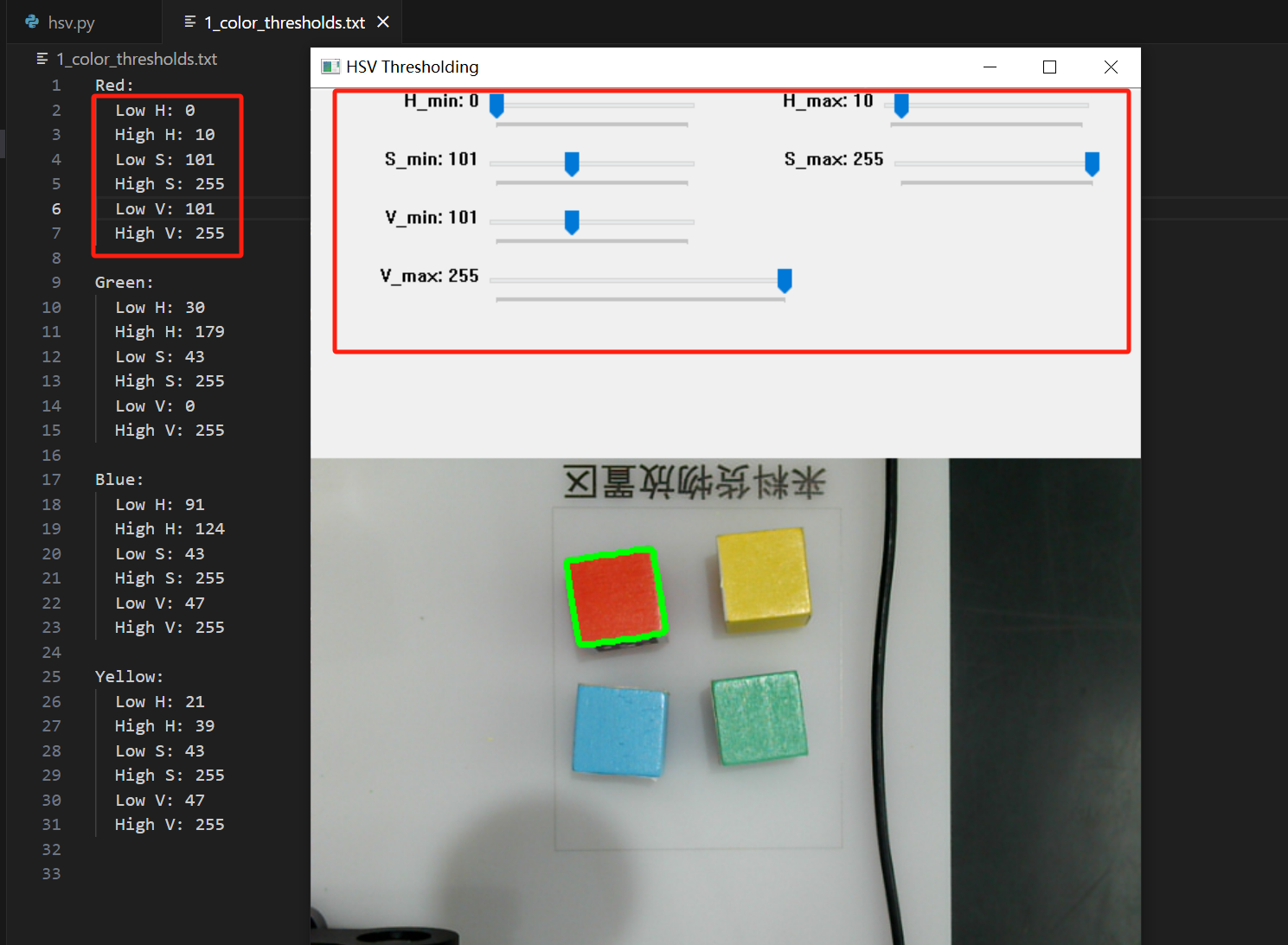The height and width of the screenshot is (945, 1288).
Task: Click the 1_color_thresholds.txt breadcrumb label
Action: [137, 59]
